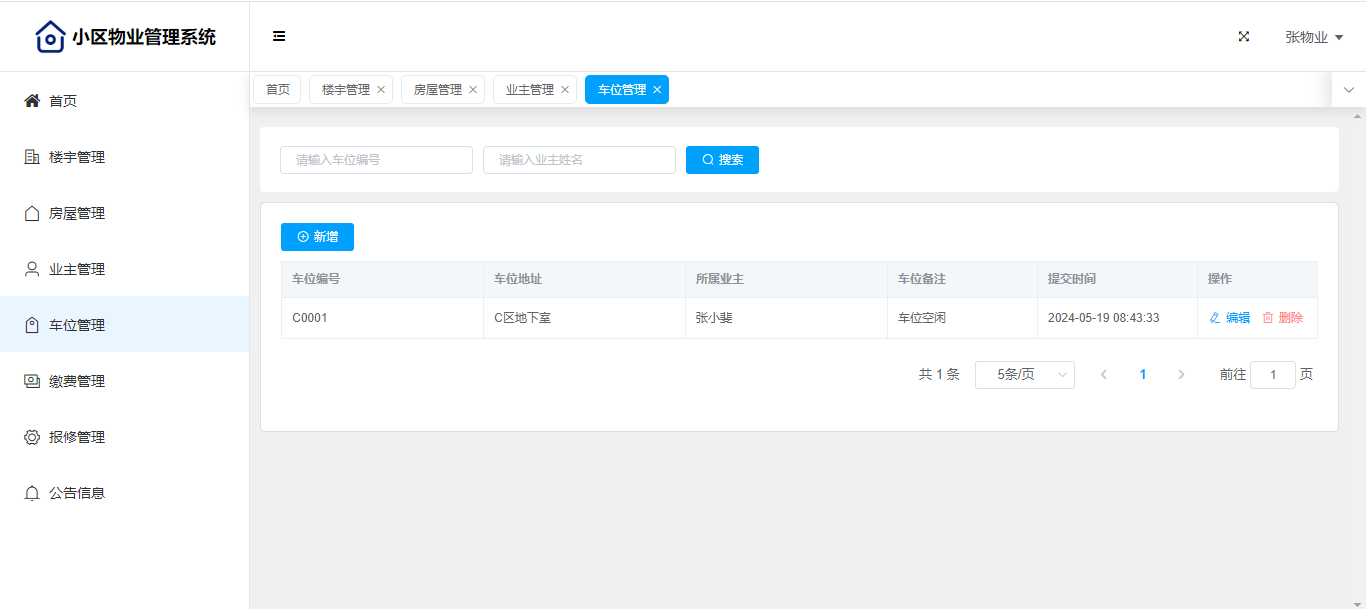1366x609 pixels.
Task: Edit the C0001 parking space row
Action: coord(1230,318)
